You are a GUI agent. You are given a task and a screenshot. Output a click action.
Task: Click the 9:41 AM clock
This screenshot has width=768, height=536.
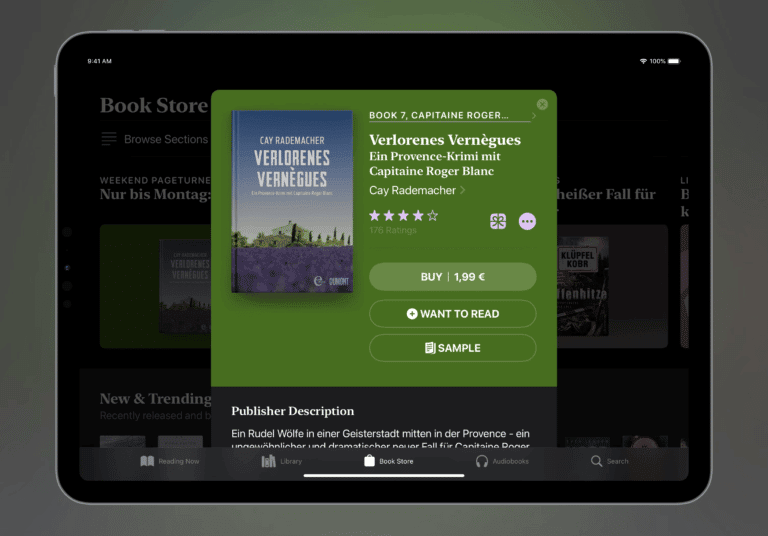[99, 61]
